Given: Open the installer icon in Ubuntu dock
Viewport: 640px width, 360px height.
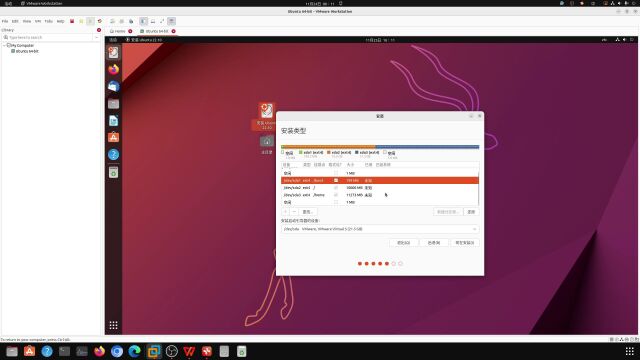Looking at the screenshot, I should pos(113,52).
